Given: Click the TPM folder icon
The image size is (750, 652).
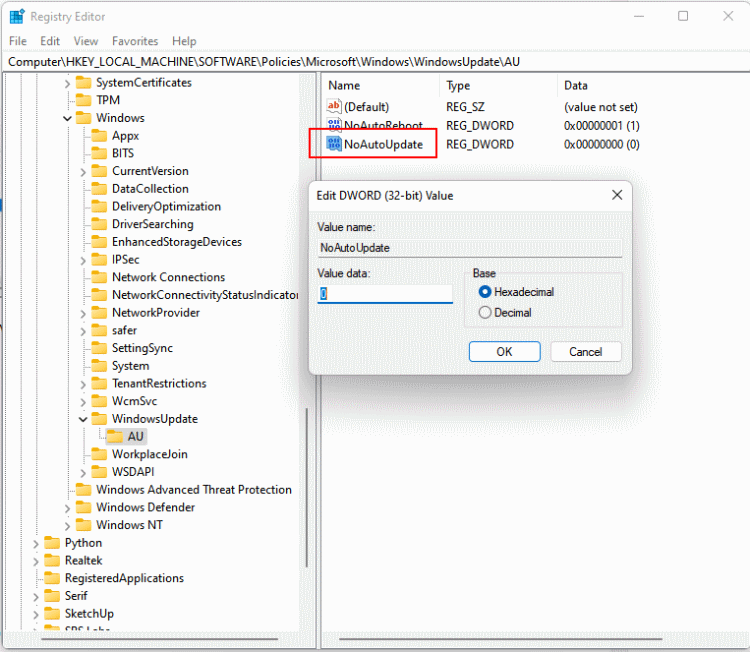Looking at the screenshot, I should pyautogui.click(x=83, y=100).
